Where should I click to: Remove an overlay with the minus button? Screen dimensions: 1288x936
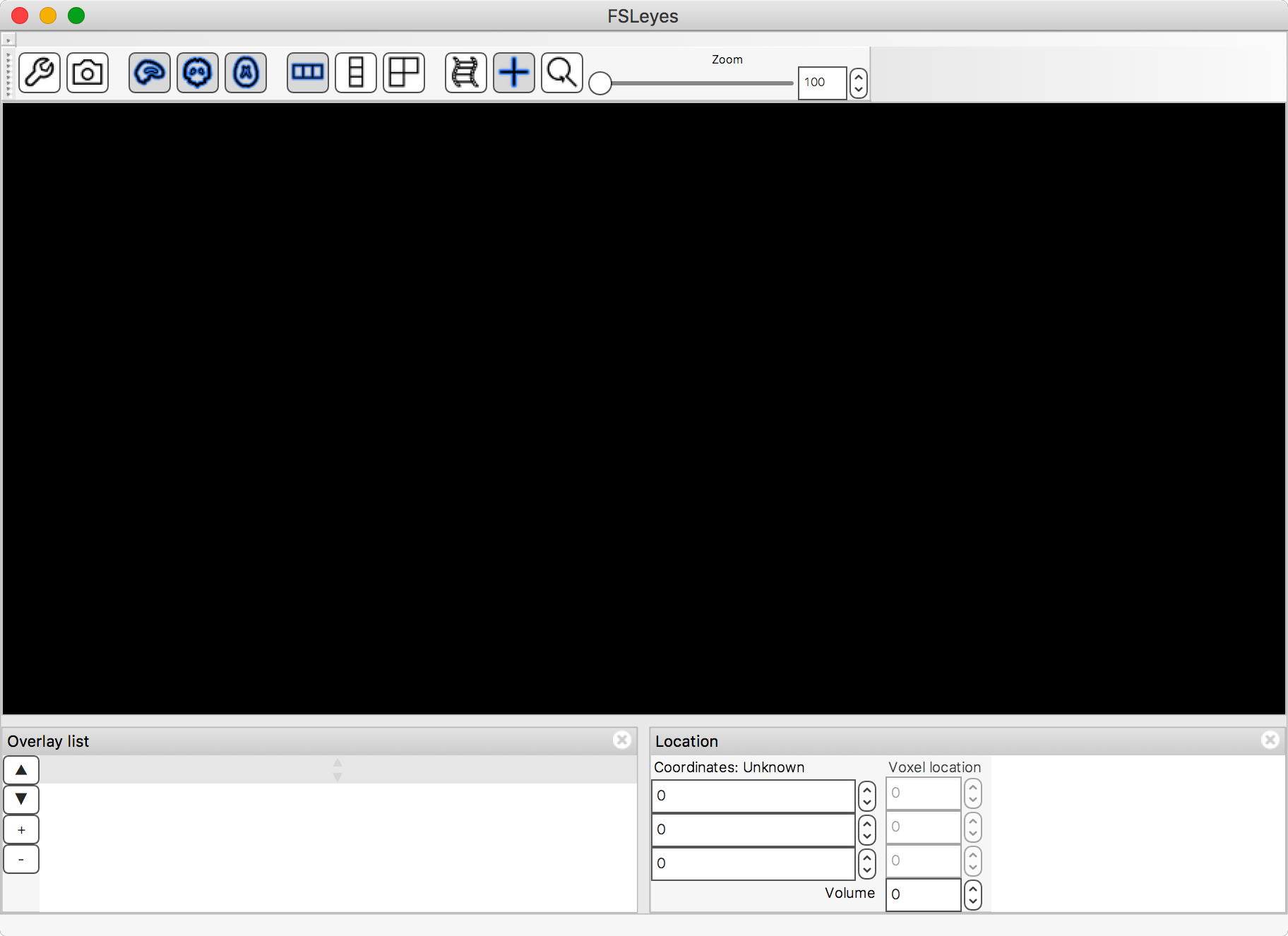(21, 859)
